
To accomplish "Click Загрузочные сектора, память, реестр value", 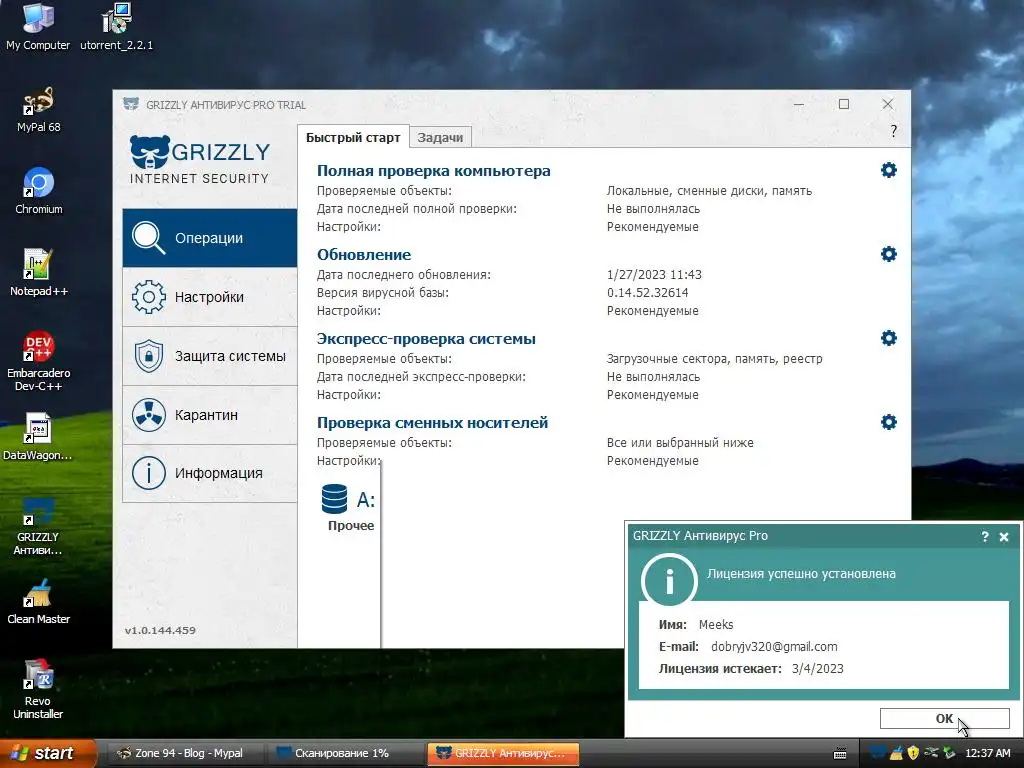I will coord(714,359).
